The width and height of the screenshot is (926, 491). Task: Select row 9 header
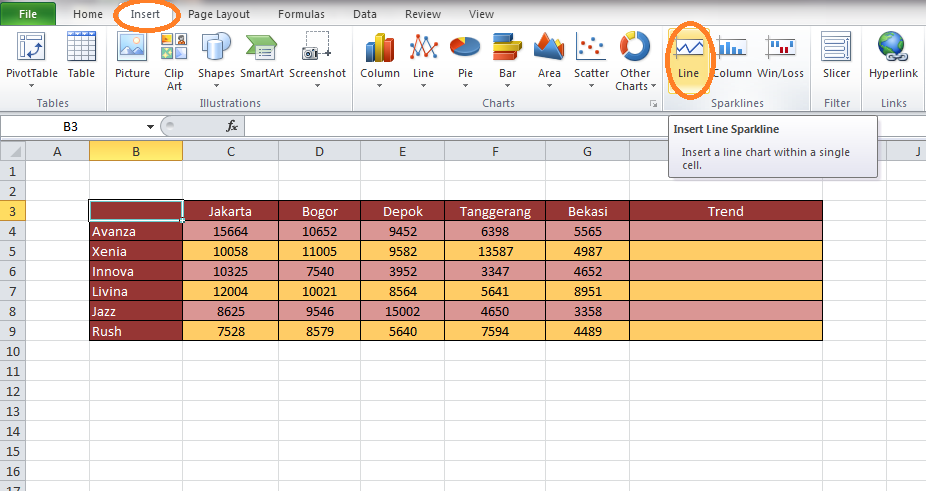click(12, 331)
